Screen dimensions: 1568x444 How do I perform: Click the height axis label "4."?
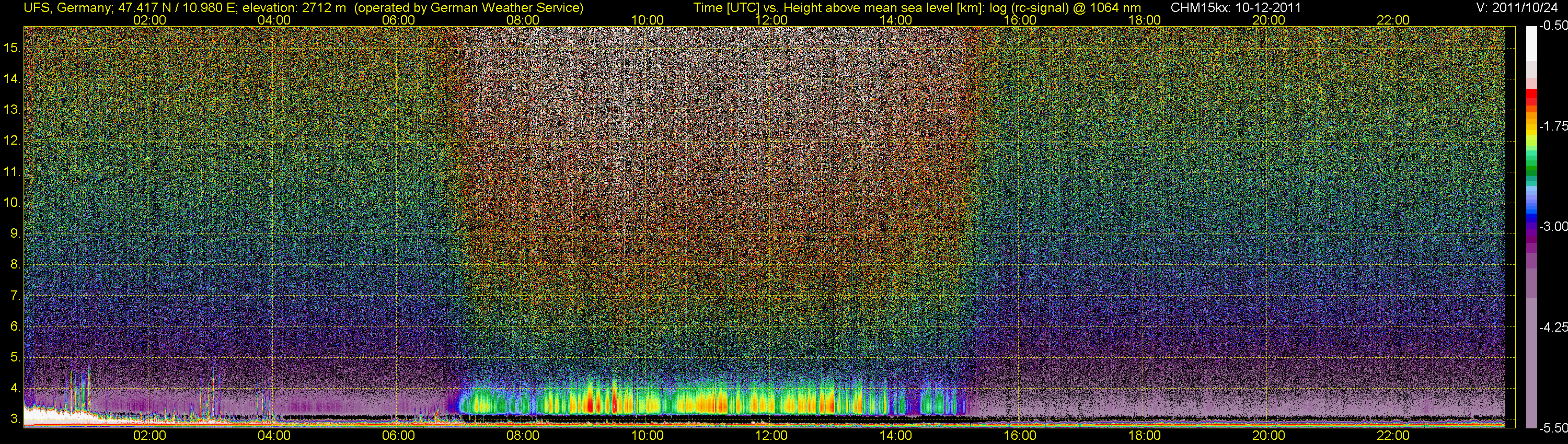[x=15, y=388]
